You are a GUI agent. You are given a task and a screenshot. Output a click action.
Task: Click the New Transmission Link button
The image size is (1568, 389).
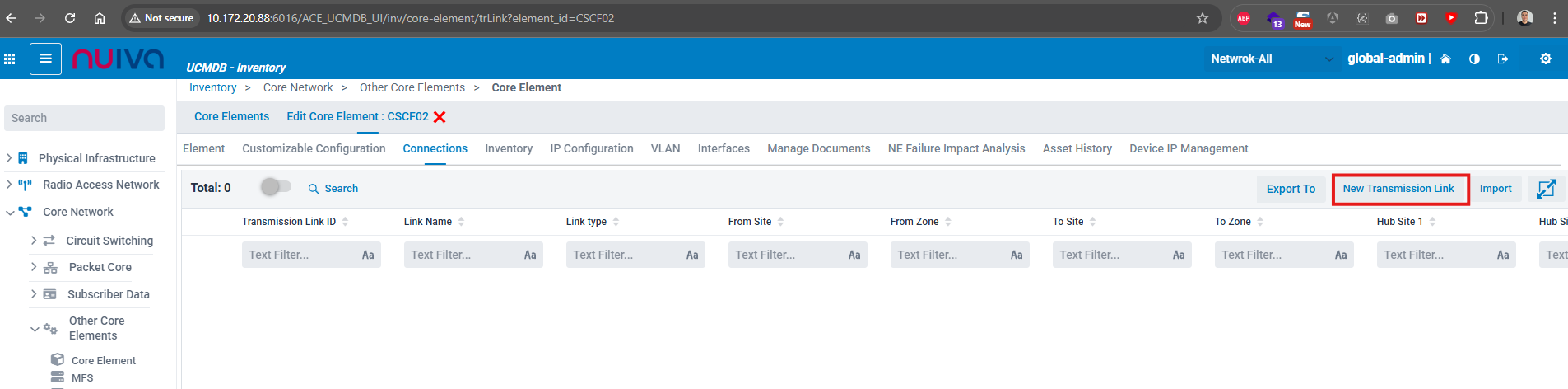pyautogui.click(x=1398, y=189)
